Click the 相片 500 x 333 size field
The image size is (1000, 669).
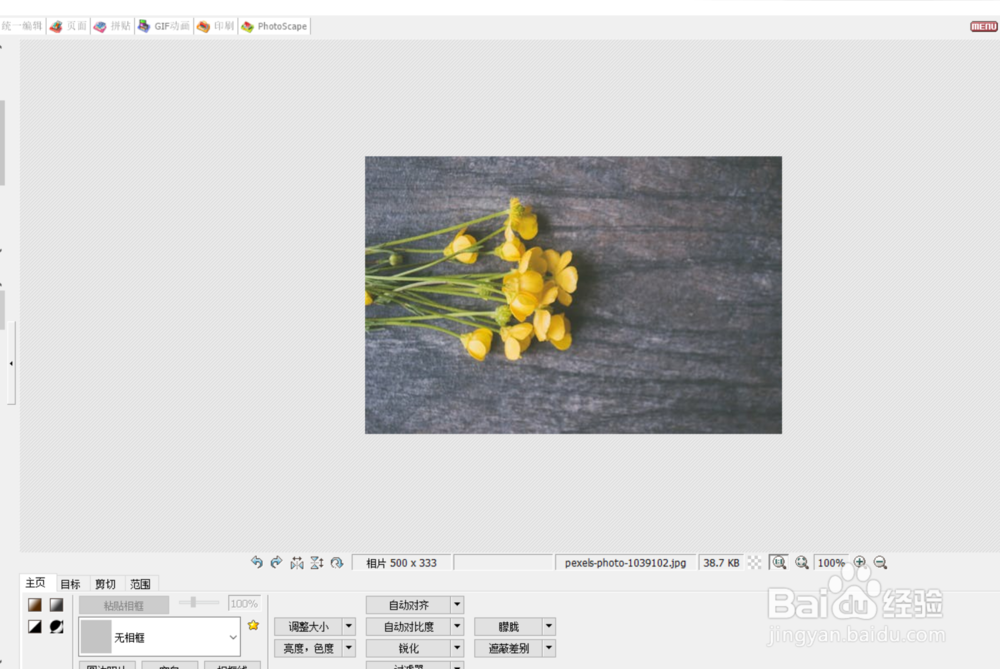pyautogui.click(x=401, y=563)
